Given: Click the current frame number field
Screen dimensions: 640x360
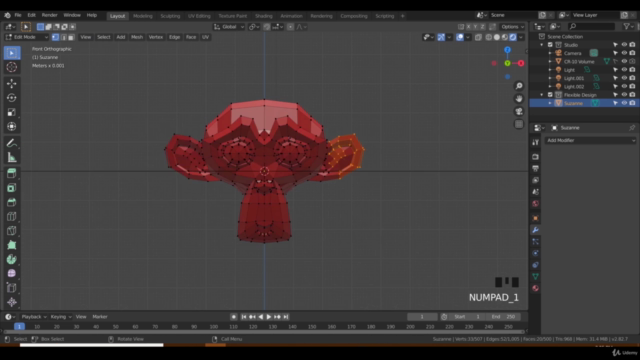Looking at the screenshot, I should 422,317.
